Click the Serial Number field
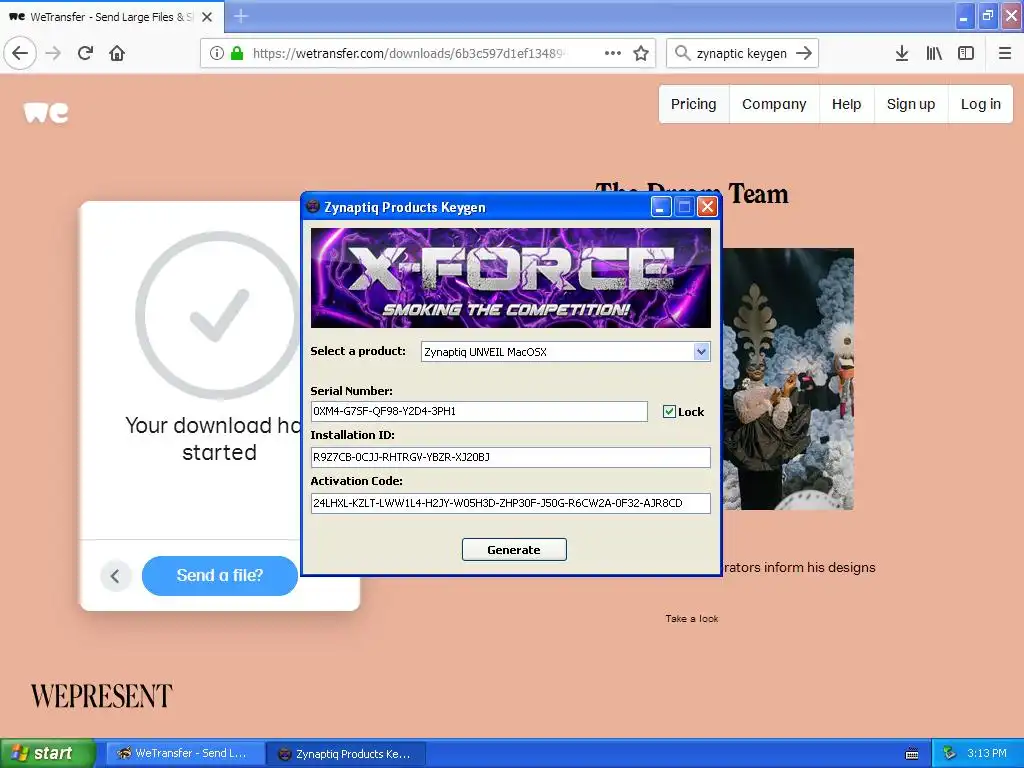 [x=479, y=411]
